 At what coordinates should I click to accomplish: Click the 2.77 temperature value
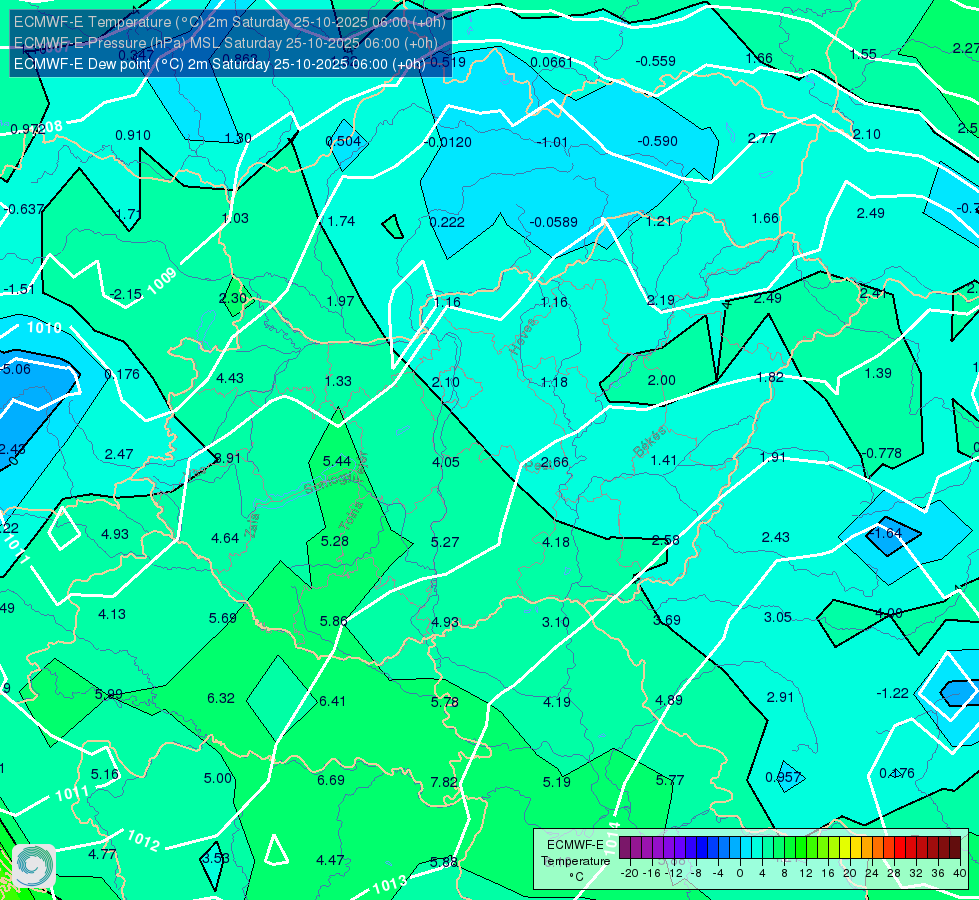[762, 139]
